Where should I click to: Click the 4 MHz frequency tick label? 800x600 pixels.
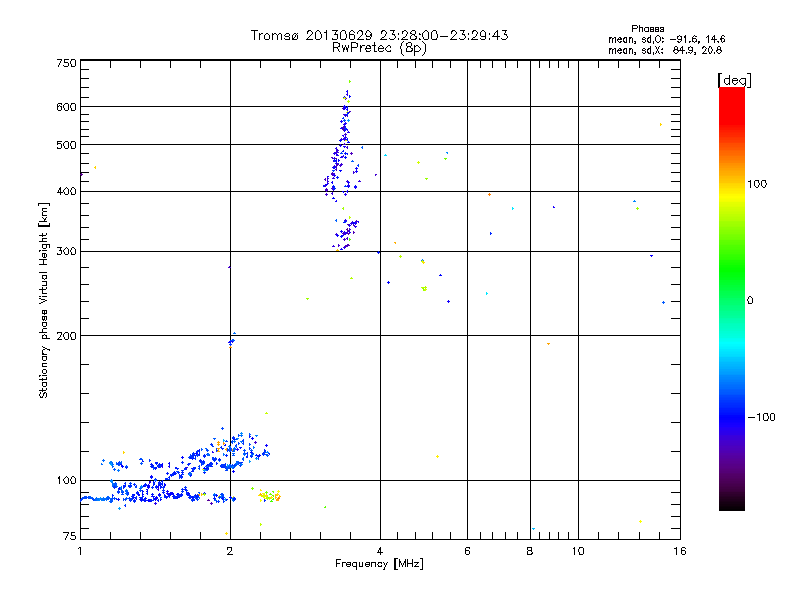click(x=380, y=551)
